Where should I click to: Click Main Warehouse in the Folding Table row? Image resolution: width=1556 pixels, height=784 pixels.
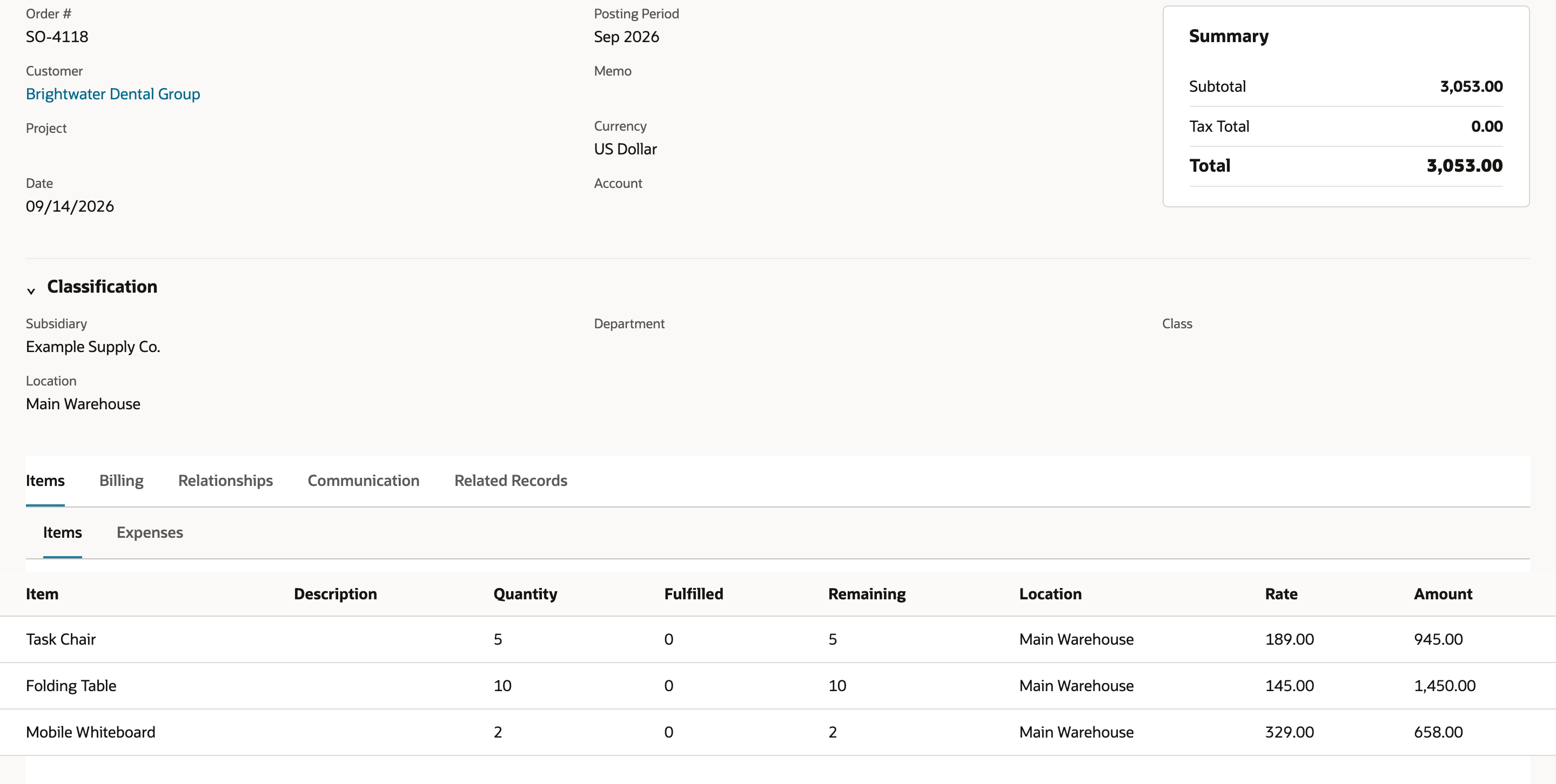(x=1076, y=686)
